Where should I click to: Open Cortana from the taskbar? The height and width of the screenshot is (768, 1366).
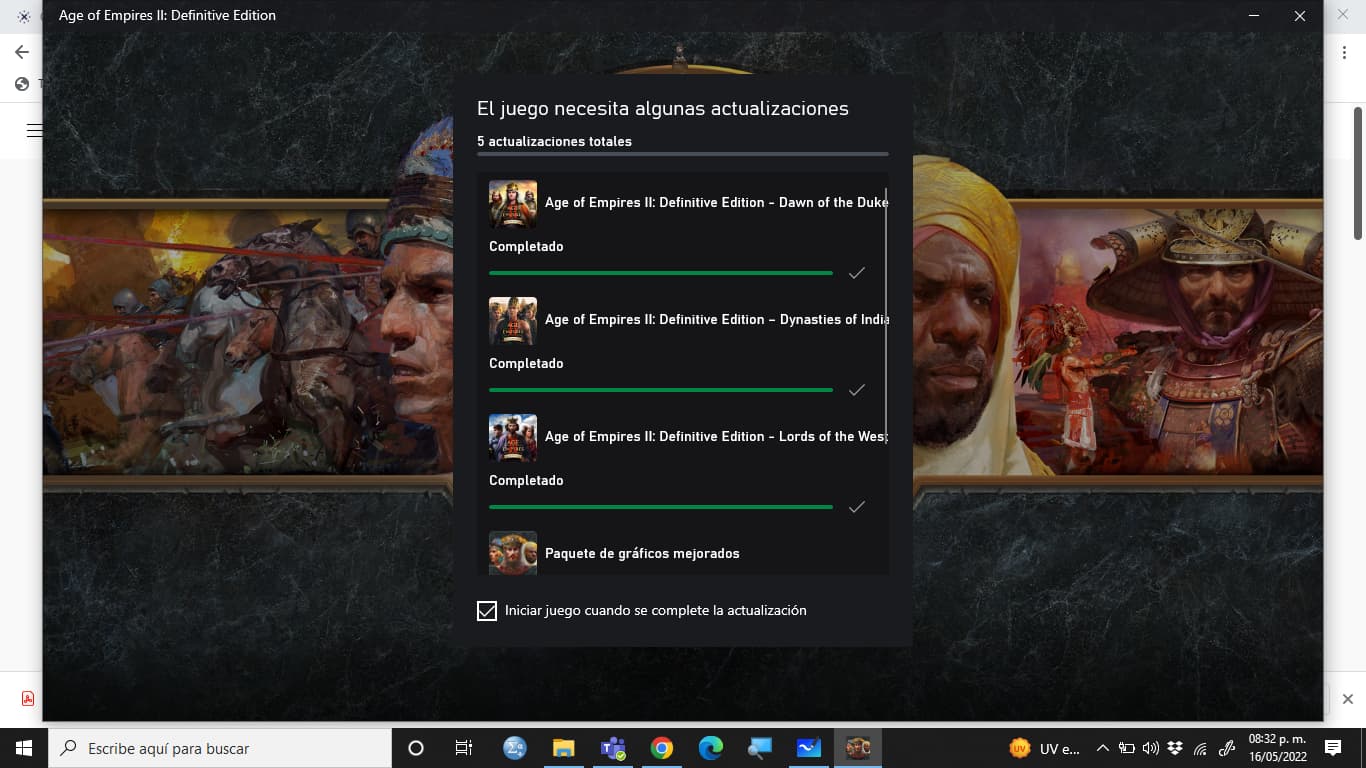pos(416,748)
